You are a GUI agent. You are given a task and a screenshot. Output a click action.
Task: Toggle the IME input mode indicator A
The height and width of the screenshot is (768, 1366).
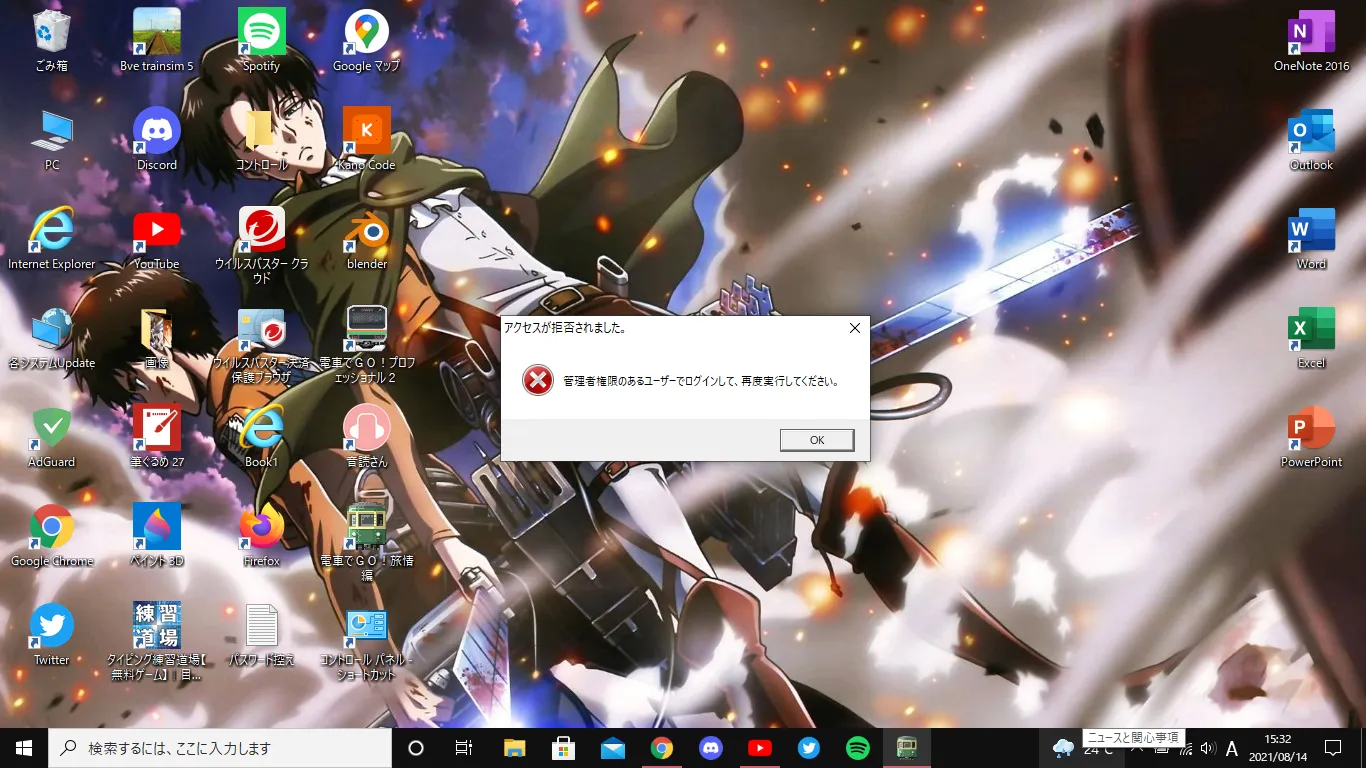tap(1231, 748)
